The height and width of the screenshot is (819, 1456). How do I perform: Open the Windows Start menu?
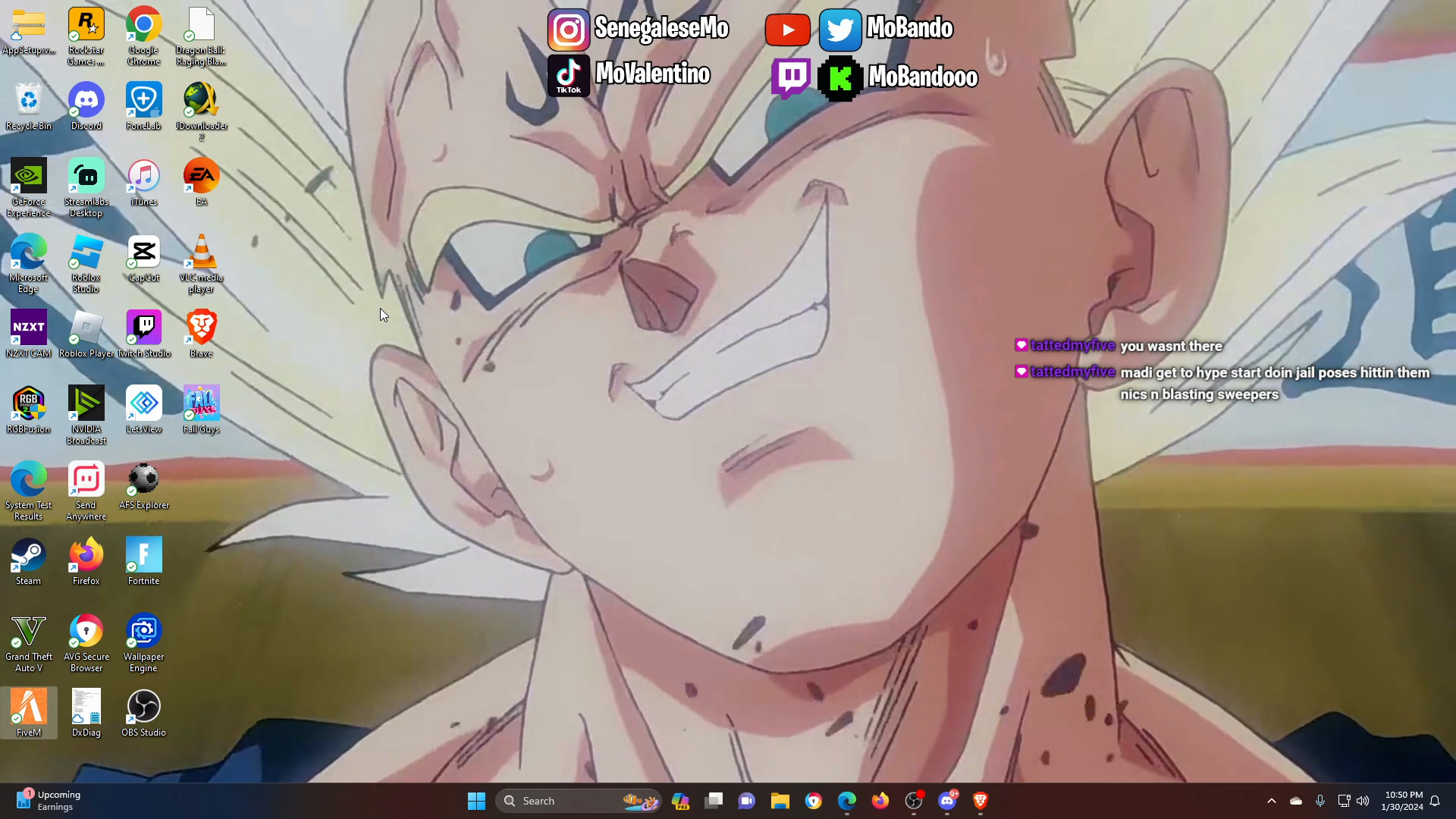click(476, 801)
